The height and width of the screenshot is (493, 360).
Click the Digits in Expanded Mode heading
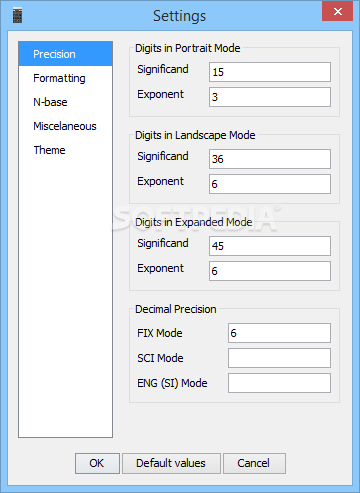[194, 222]
